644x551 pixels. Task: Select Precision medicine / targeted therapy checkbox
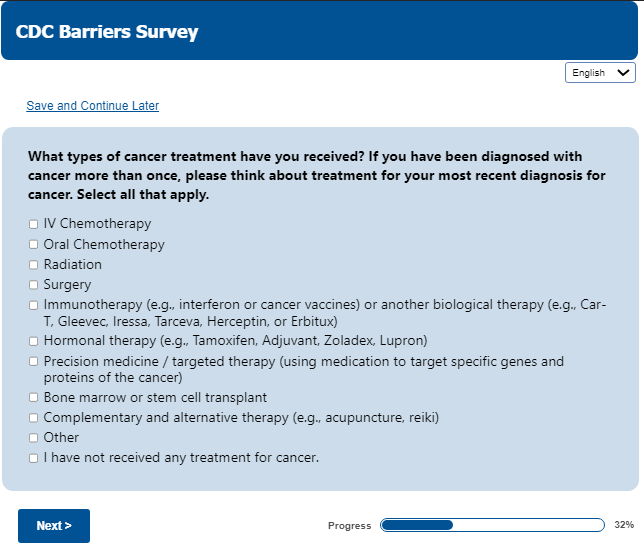coord(33,362)
